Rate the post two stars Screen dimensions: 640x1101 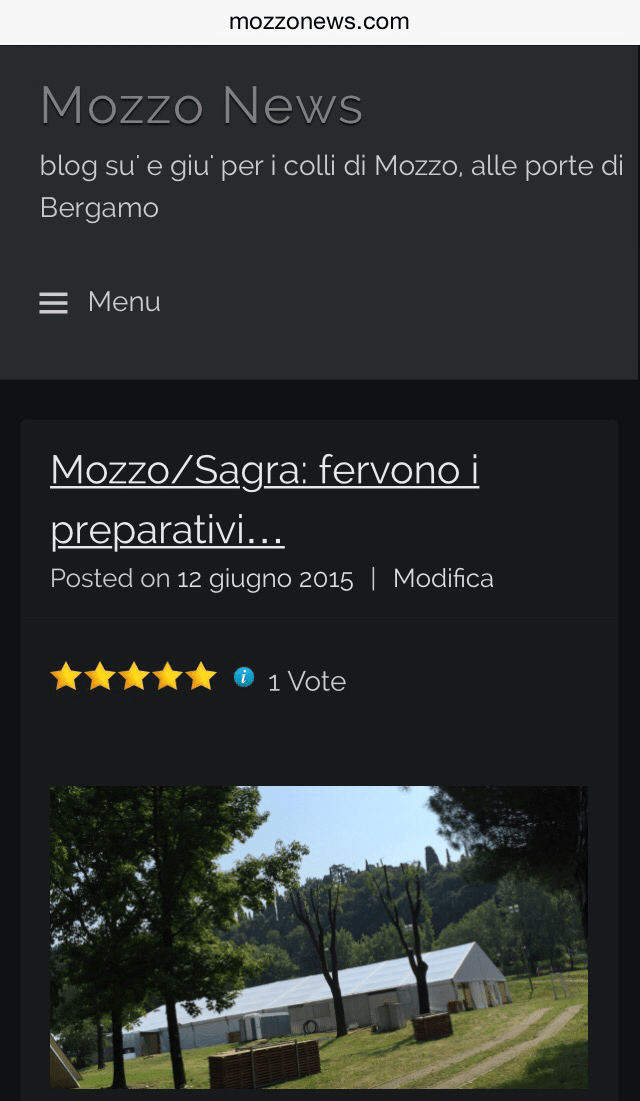tap(100, 677)
